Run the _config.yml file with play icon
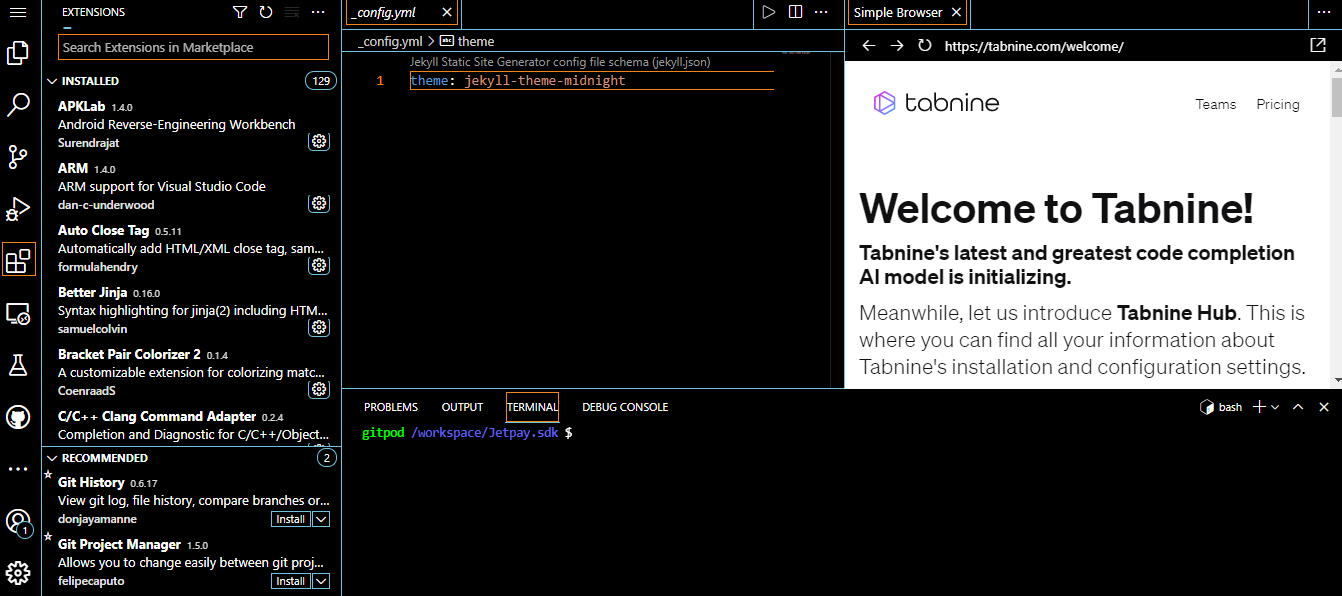This screenshot has width=1342, height=596. tap(768, 12)
